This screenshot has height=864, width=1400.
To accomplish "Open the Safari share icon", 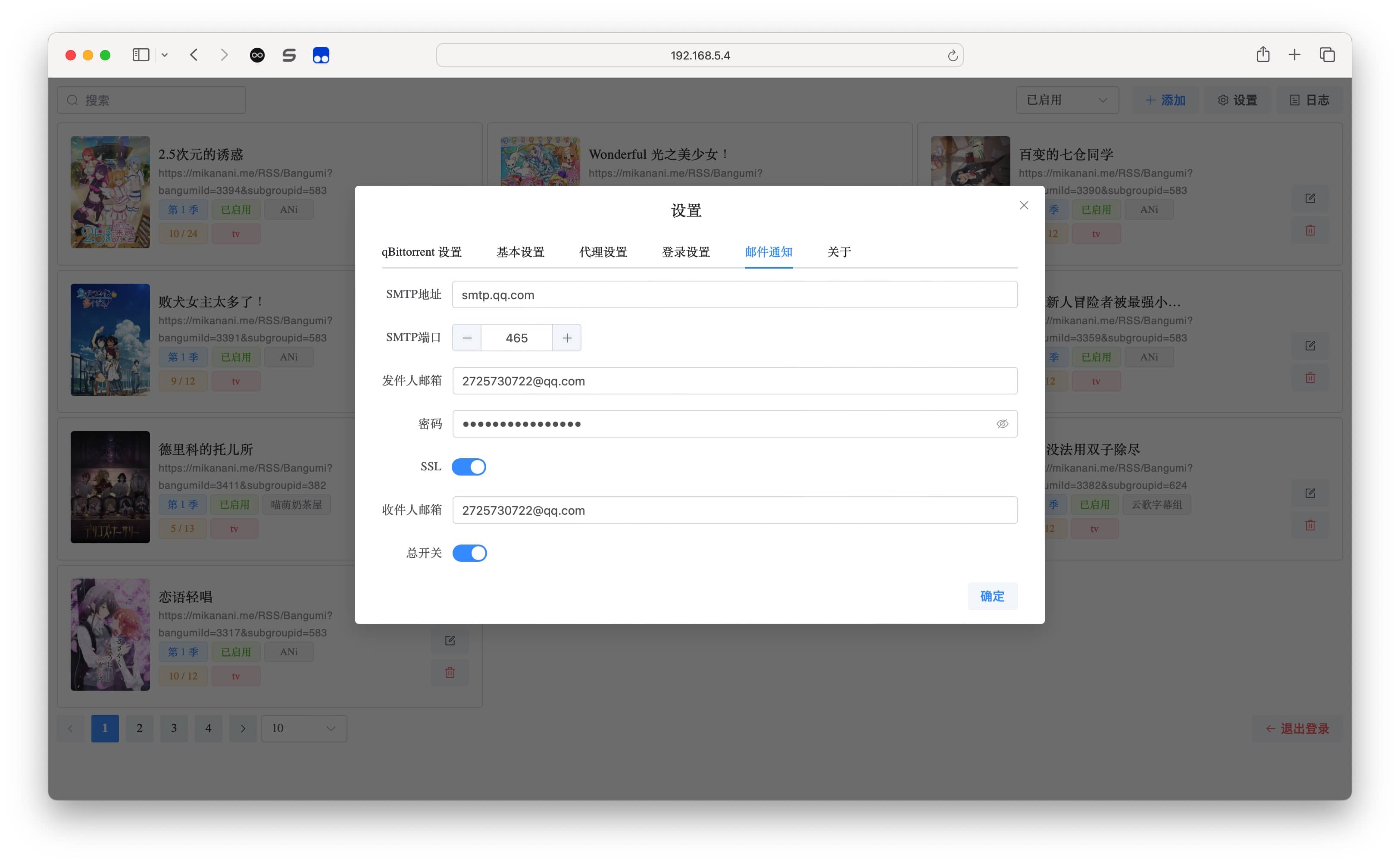I will [x=1263, y=54].
